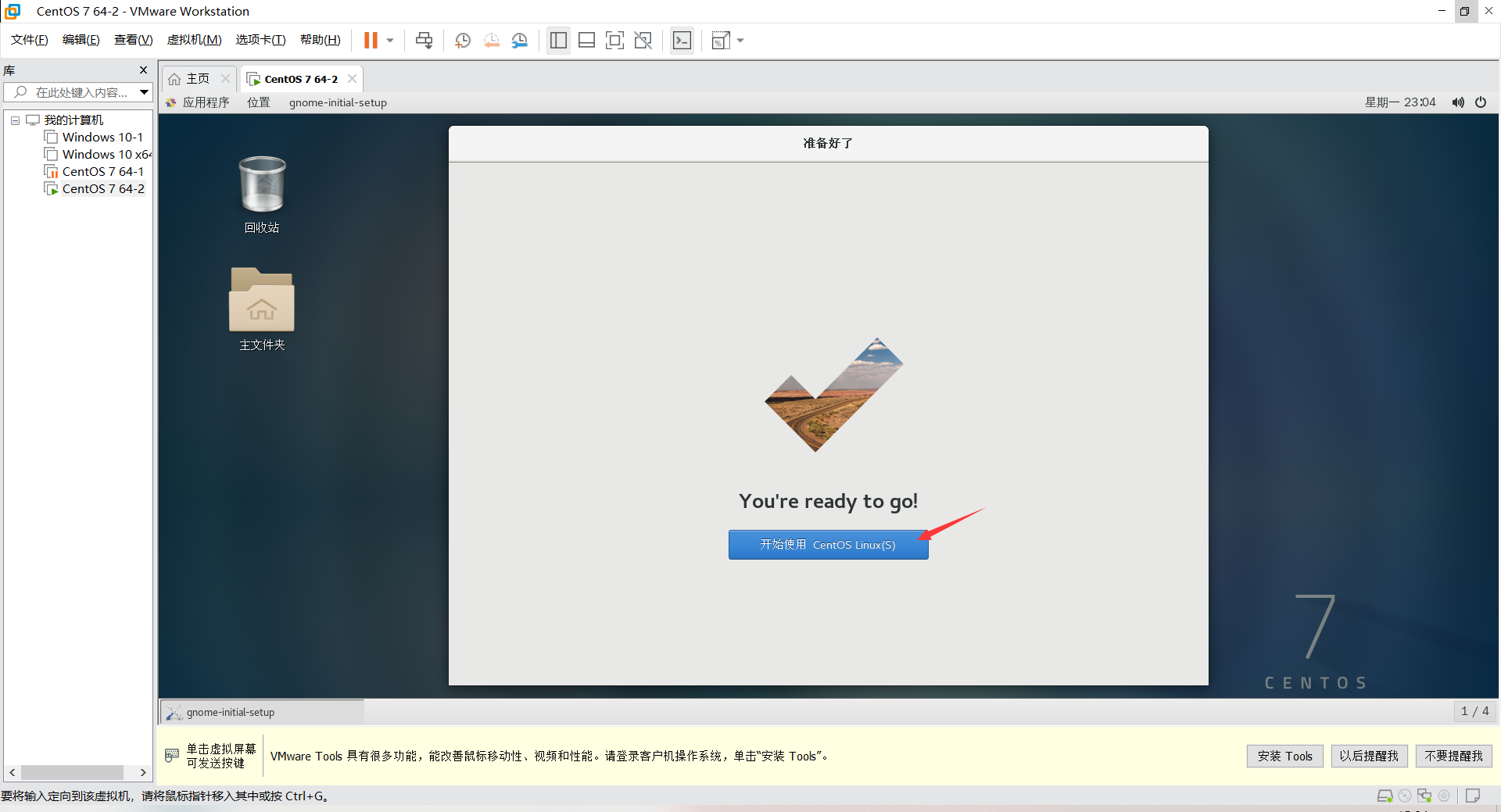Open the 文件(F) menu
The width and height of the screenshot is (1501, 812).
tap(30, 40)
